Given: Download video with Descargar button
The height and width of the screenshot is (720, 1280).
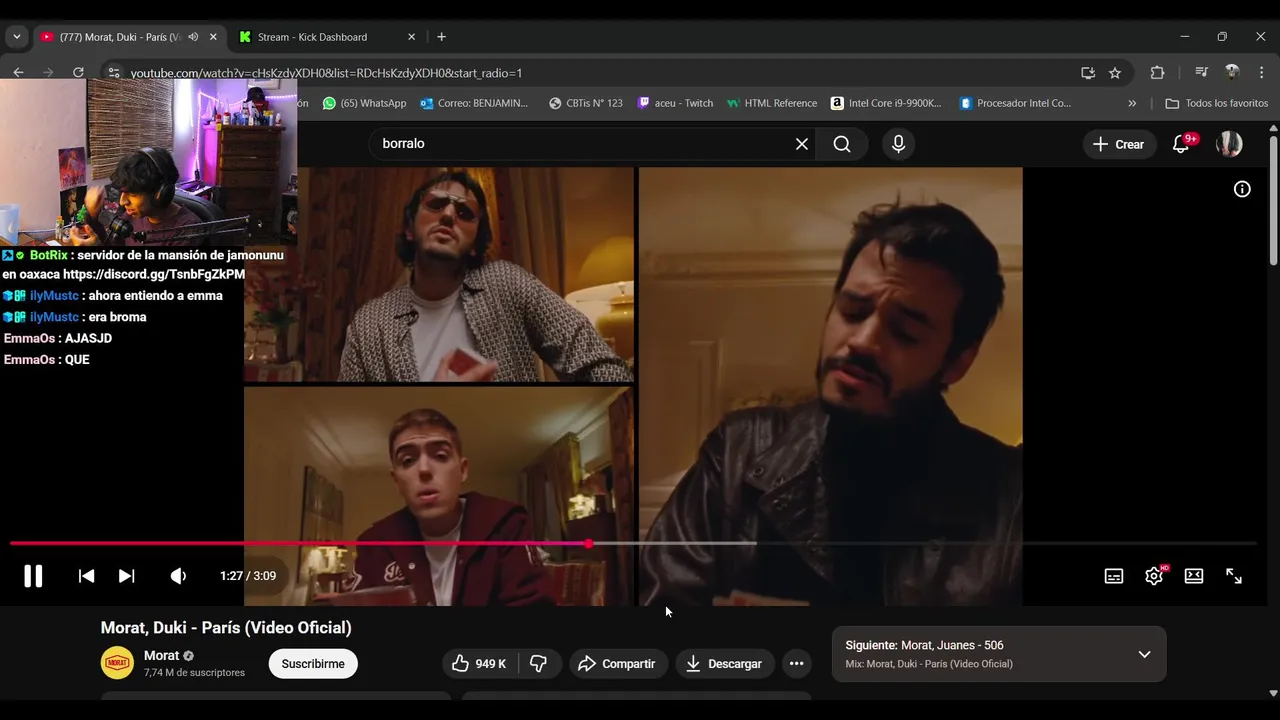Looking at the screenshot, I should (x=724, y=664).
